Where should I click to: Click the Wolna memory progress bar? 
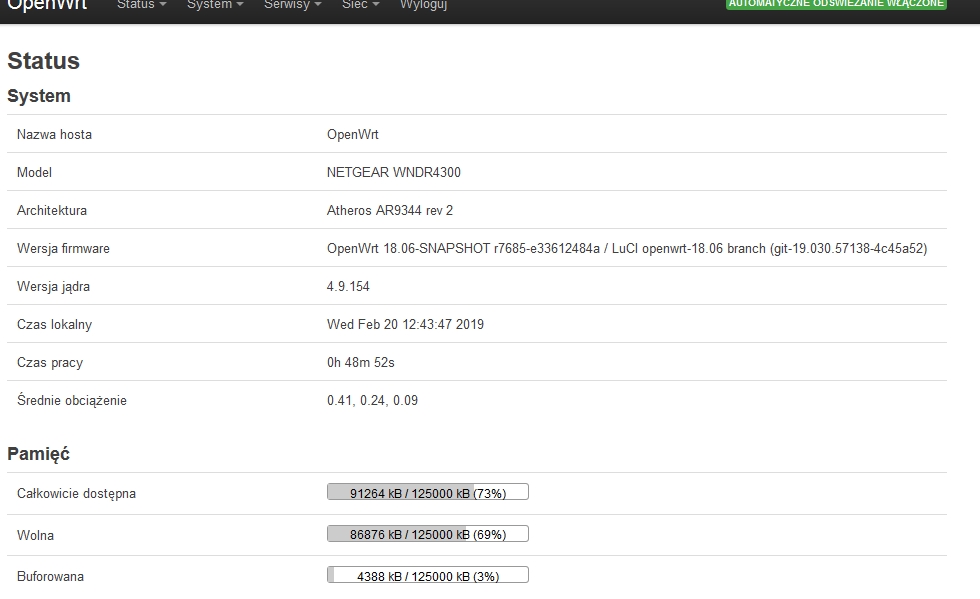pos(427,535)
